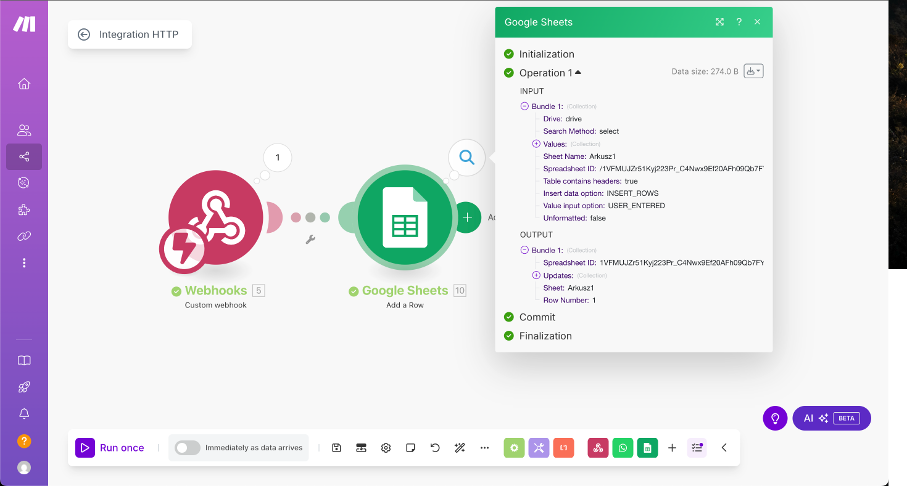Click the Run once button
The height and width of the screenshot is (486, 908).
[110, 448]
